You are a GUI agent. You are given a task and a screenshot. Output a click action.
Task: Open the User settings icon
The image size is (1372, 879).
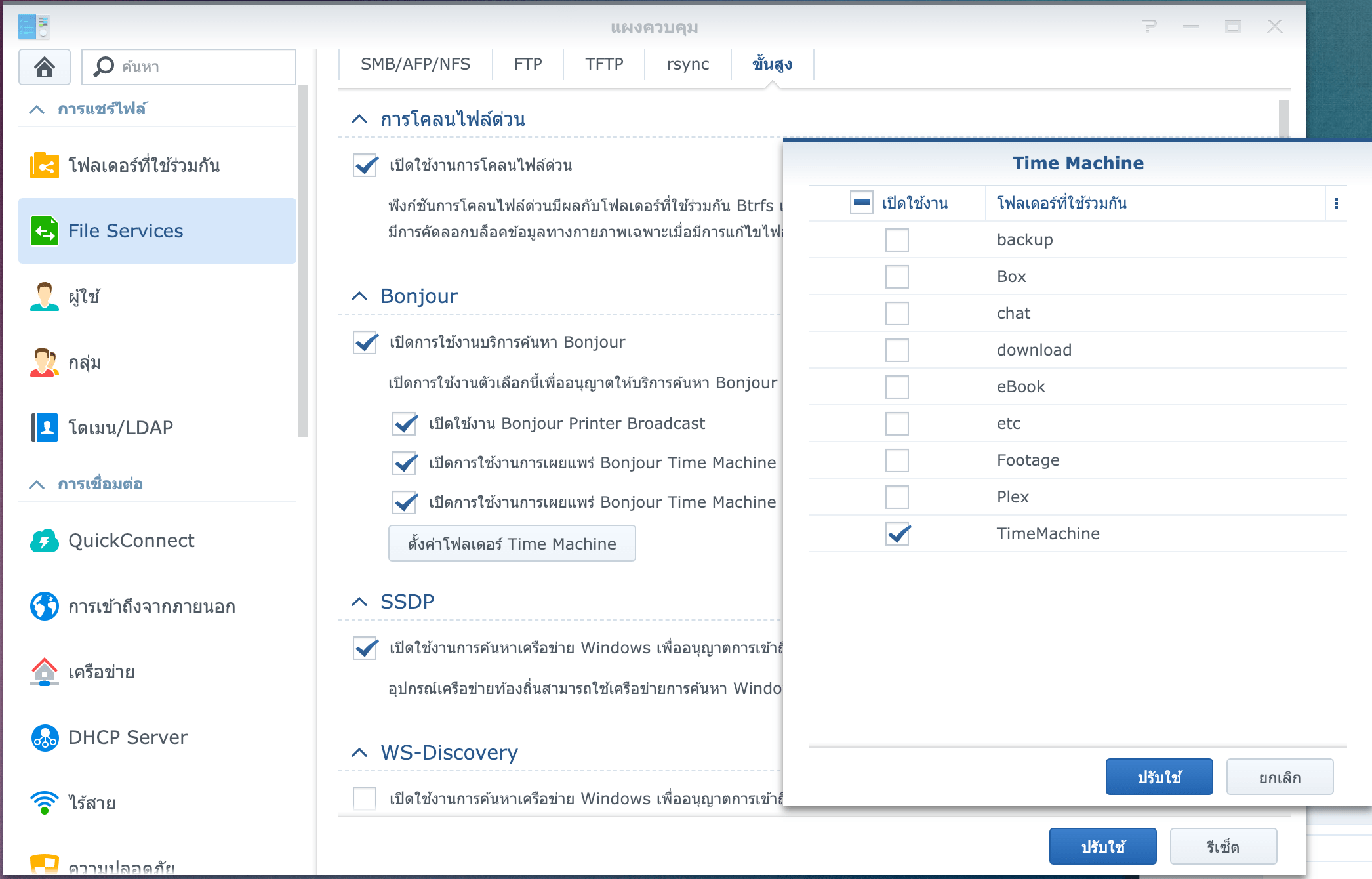point(44,296)
